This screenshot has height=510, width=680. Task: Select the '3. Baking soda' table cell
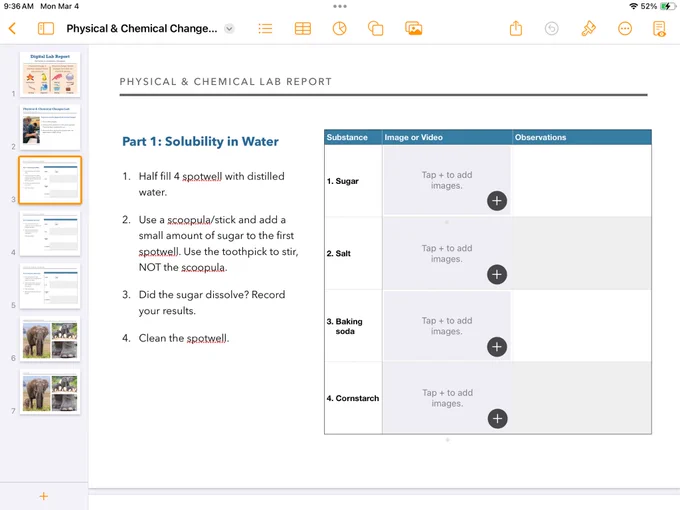click(x=353, y=326)
